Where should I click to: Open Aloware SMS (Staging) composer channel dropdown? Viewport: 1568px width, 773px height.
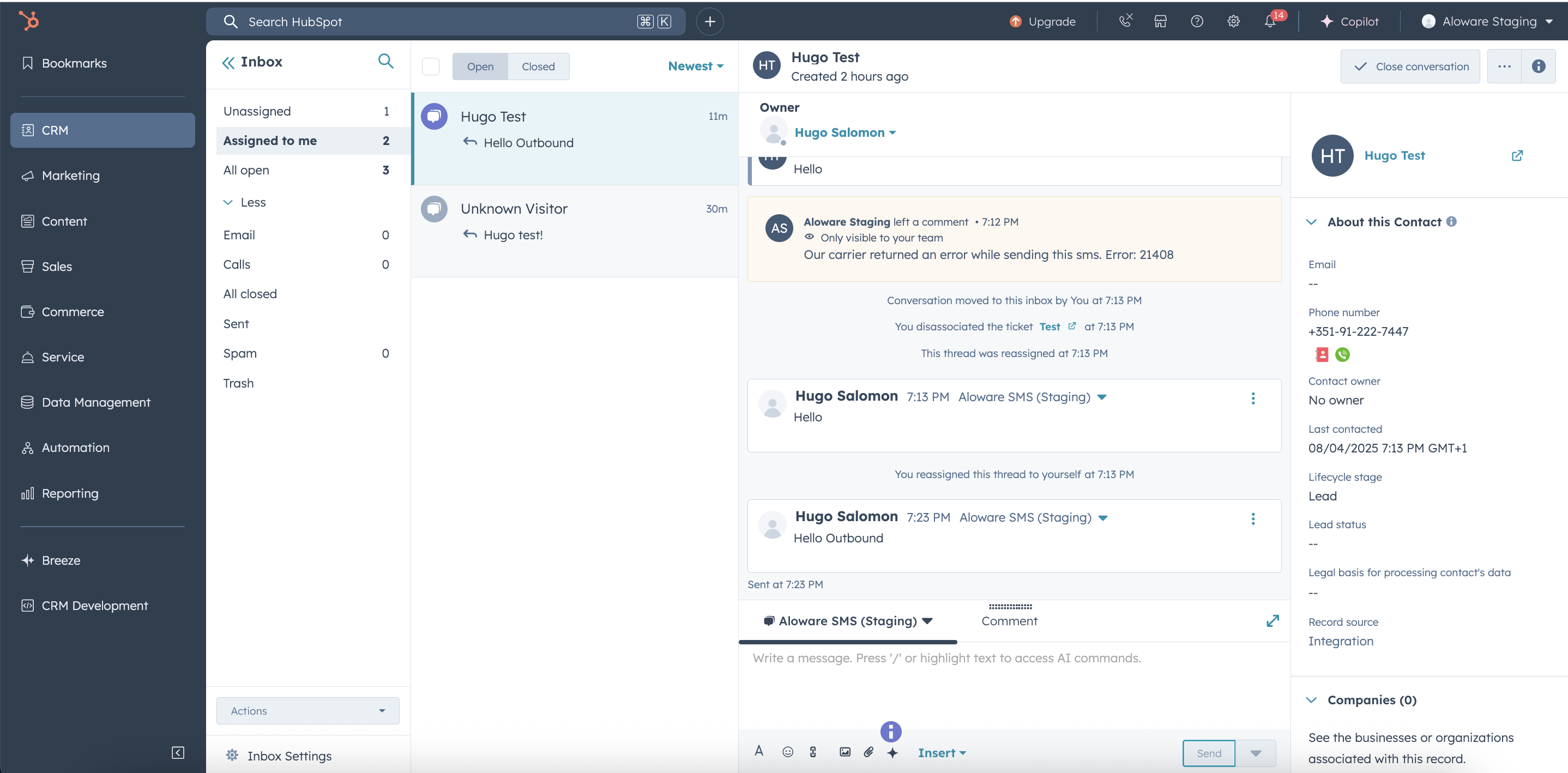(848, 621)
